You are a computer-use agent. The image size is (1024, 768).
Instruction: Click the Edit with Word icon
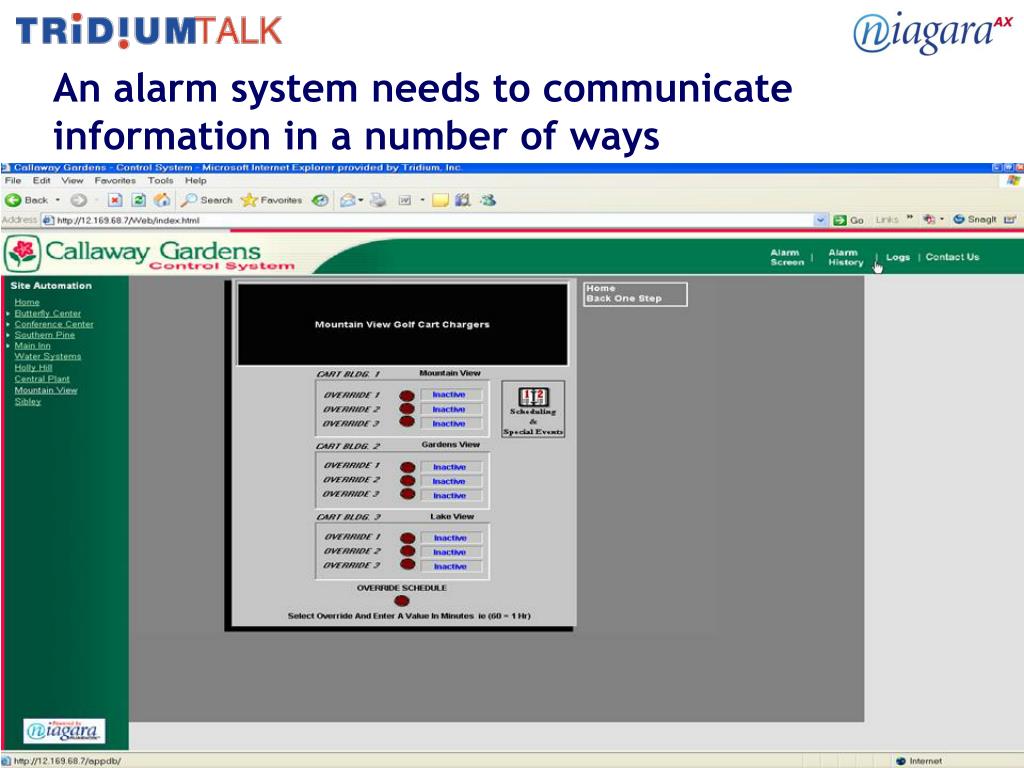(x=405, y=200)
